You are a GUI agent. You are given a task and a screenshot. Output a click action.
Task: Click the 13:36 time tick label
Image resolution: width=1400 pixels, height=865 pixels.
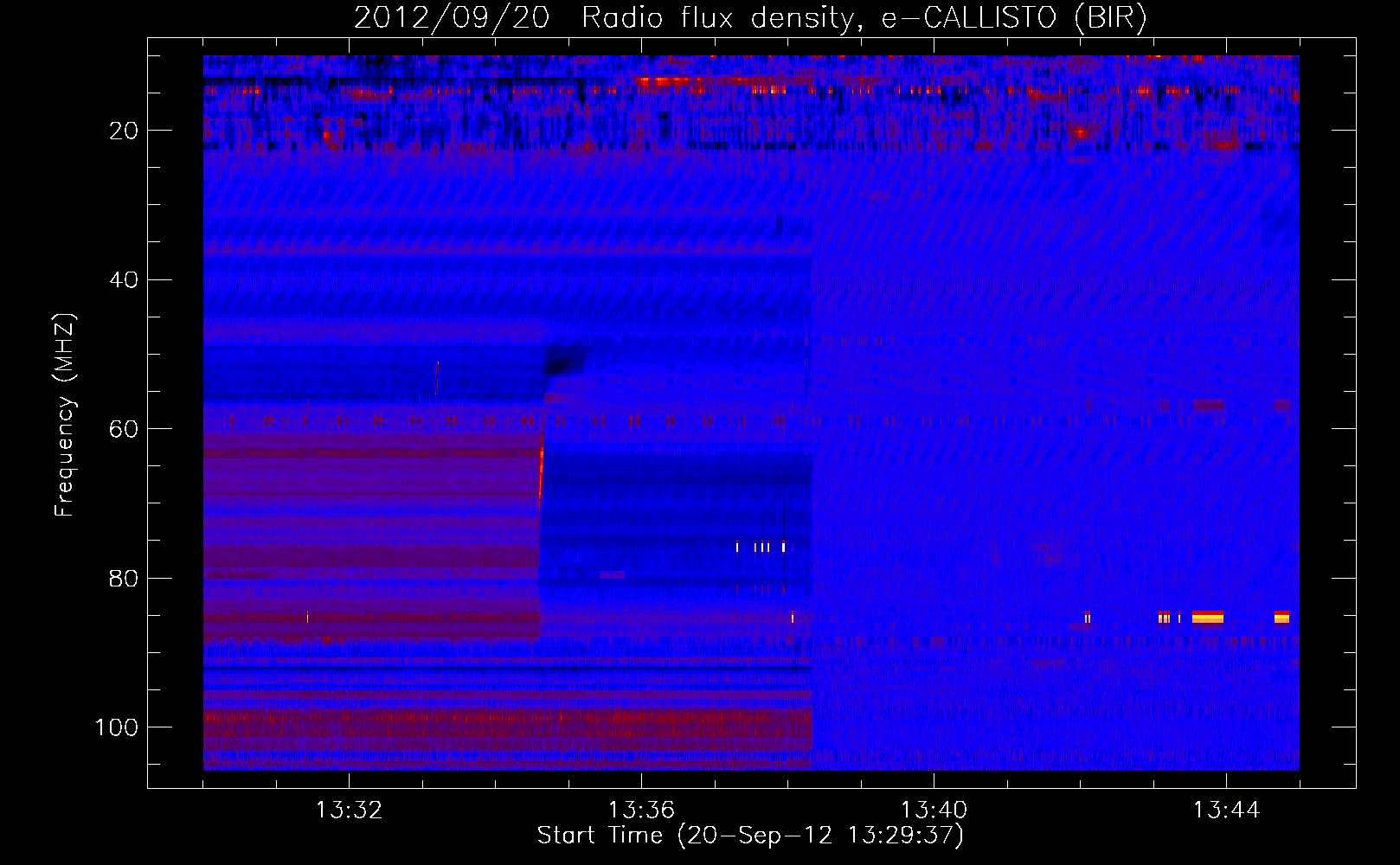pyautogui.click(x=641, y=811)
